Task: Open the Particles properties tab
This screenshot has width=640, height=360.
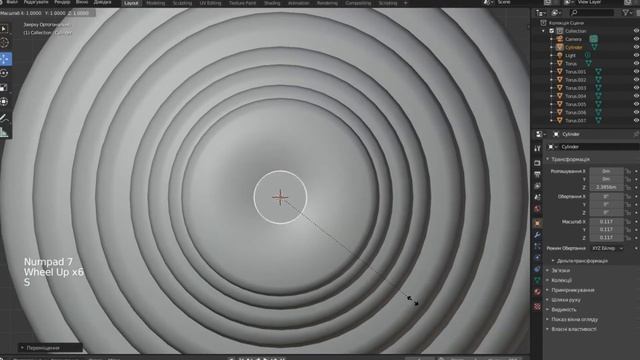Action: click(x=537, y=246)
